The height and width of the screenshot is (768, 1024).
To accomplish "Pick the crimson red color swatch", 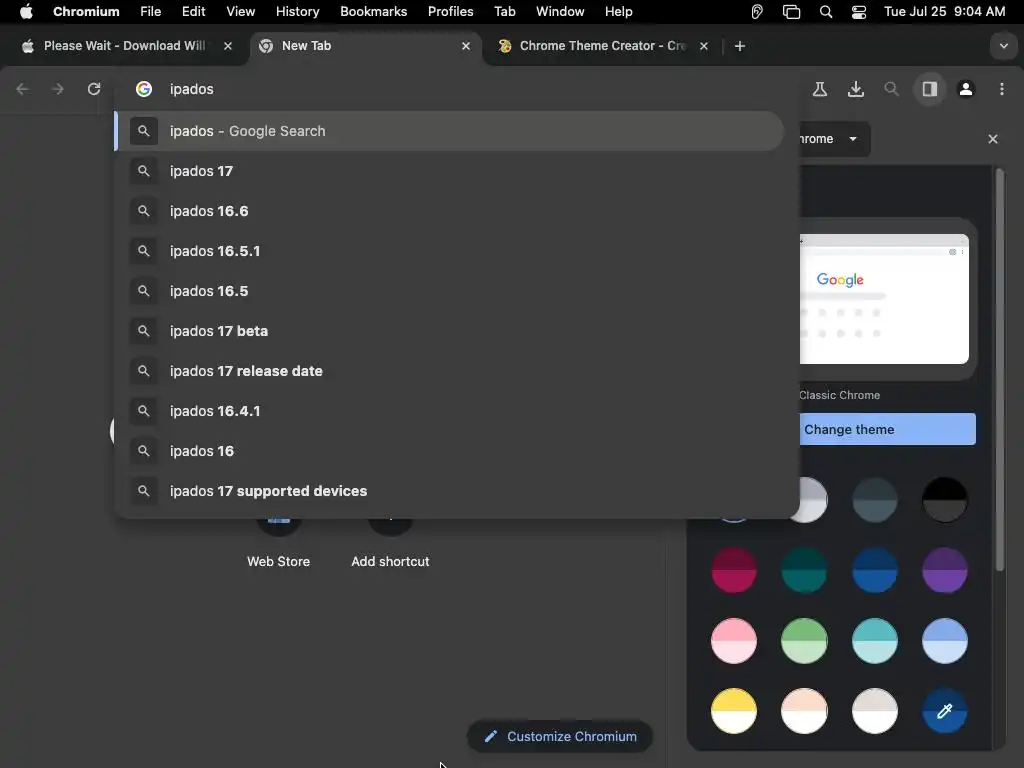I will pyautogui.click(x=734, y=571).
